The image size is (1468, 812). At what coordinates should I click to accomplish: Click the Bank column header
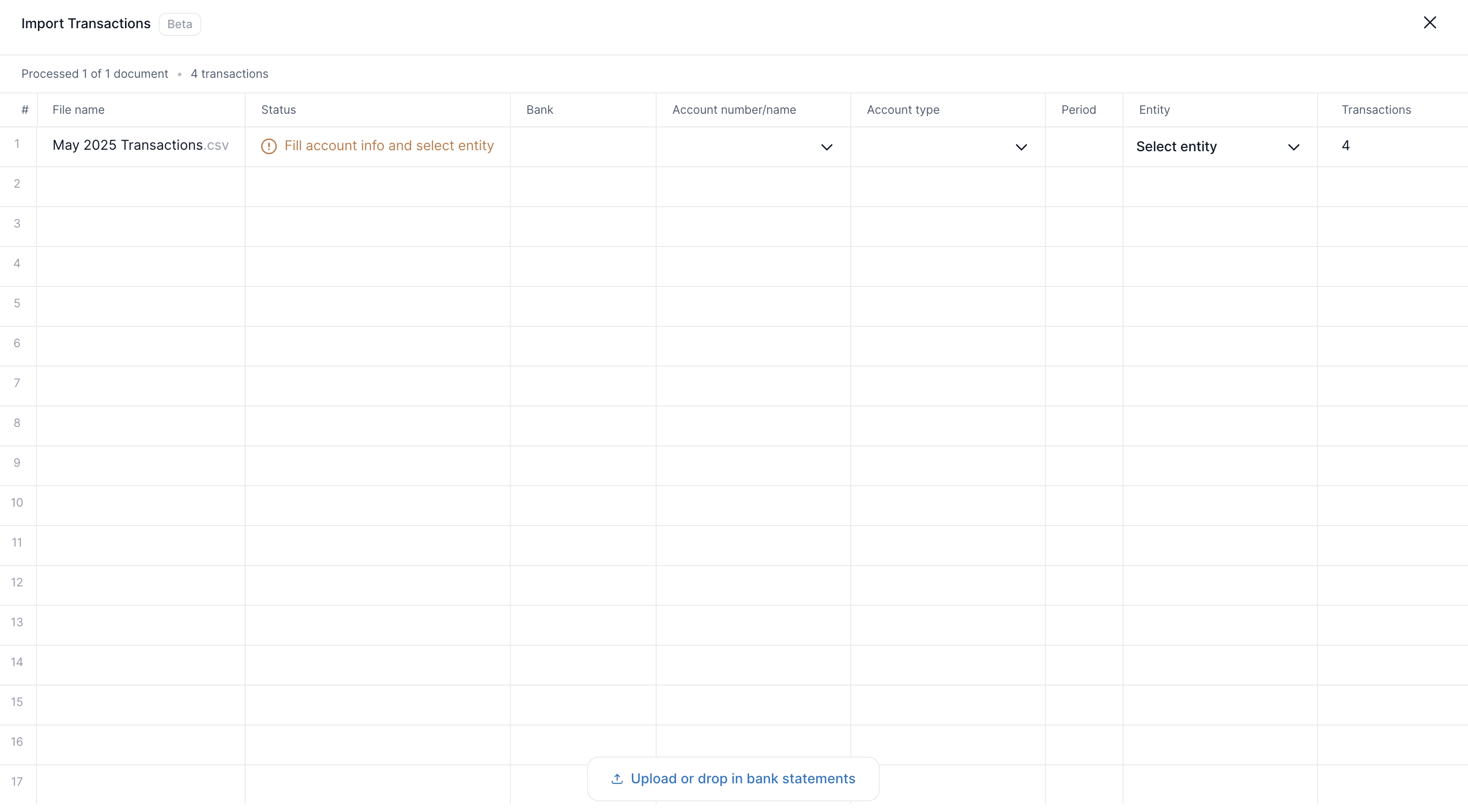(x=539, y=109)
